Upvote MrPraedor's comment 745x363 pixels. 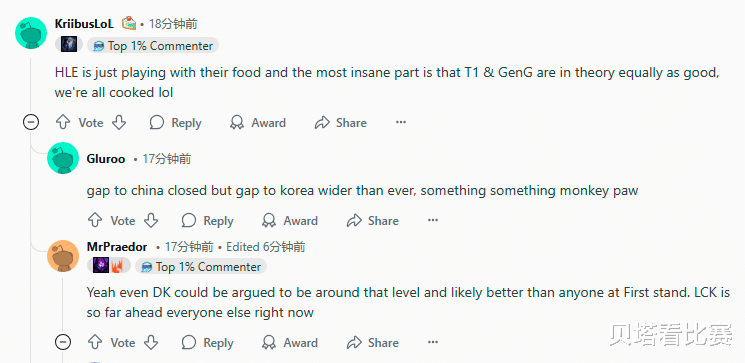[95, 342]
